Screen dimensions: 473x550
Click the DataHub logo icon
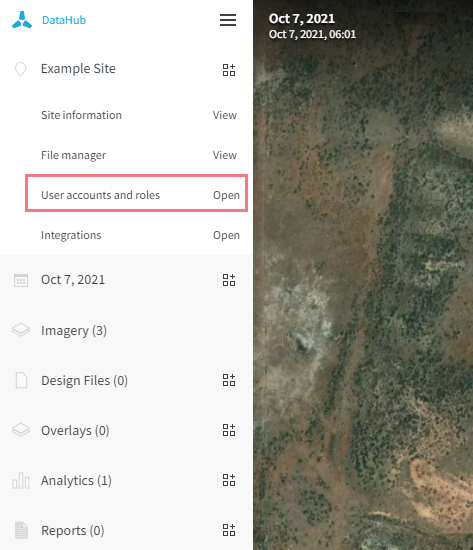coord(22,20)
